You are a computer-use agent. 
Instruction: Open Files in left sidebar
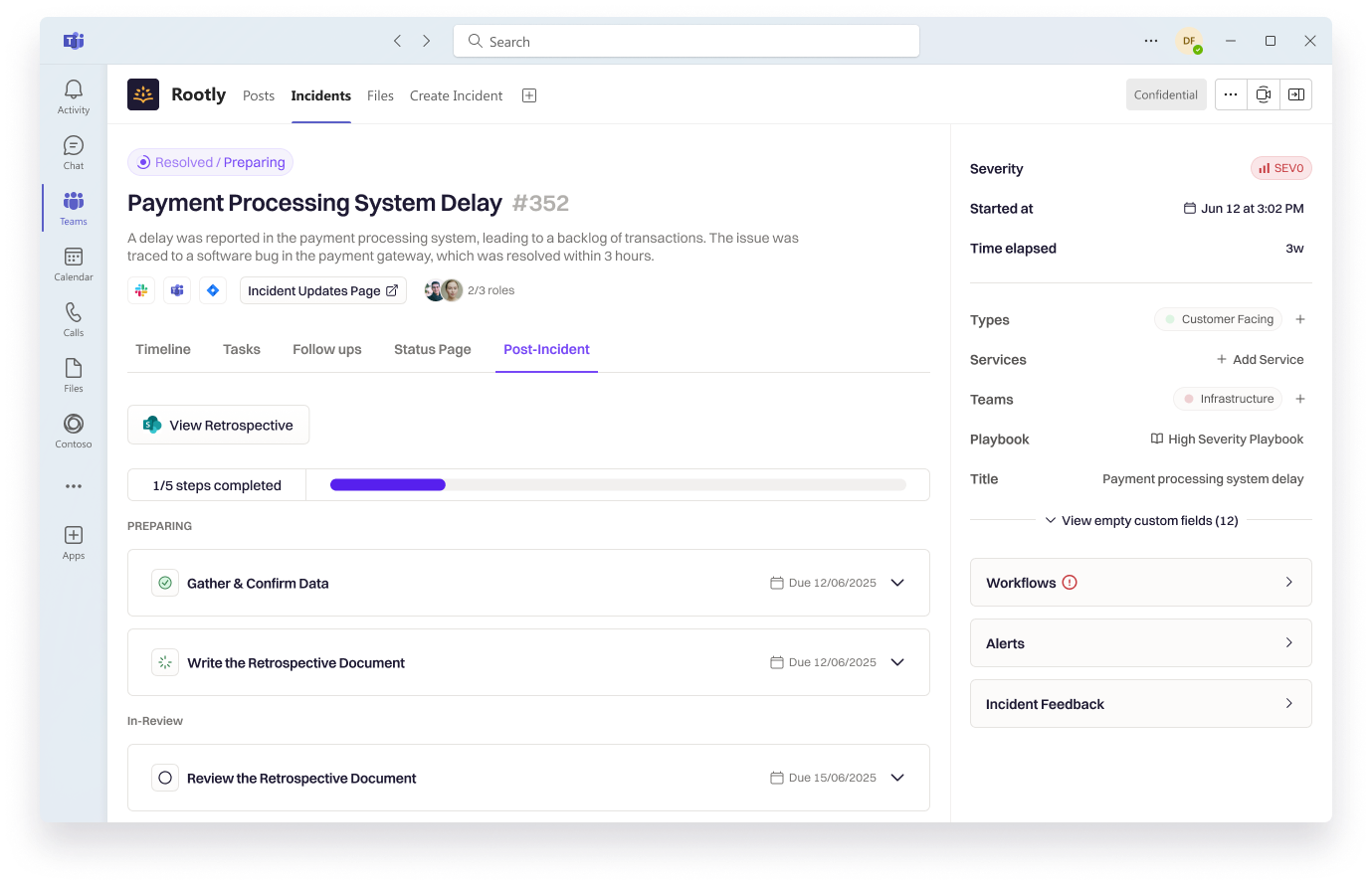74,375
